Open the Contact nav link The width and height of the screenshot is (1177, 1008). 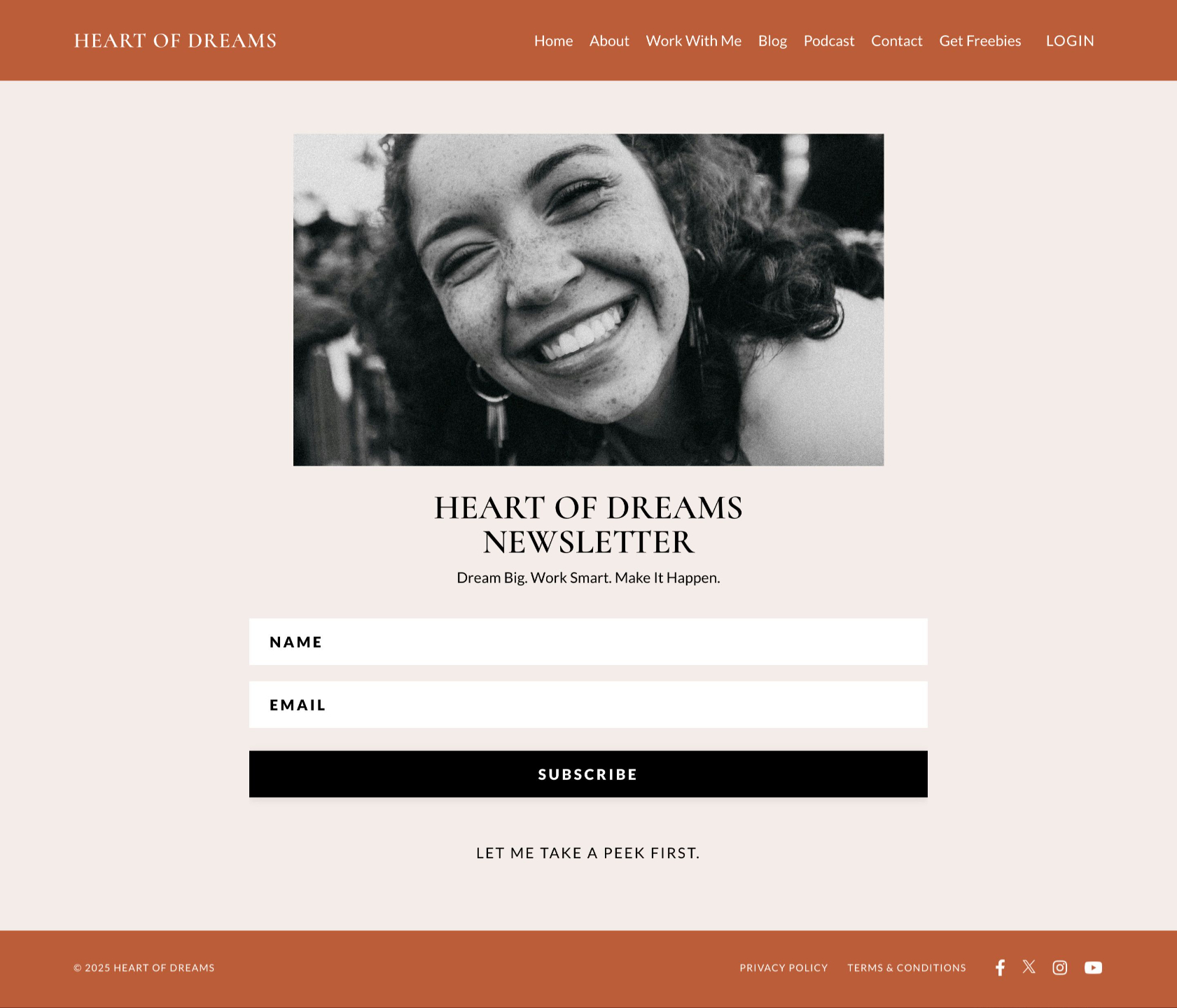(896, 41)
